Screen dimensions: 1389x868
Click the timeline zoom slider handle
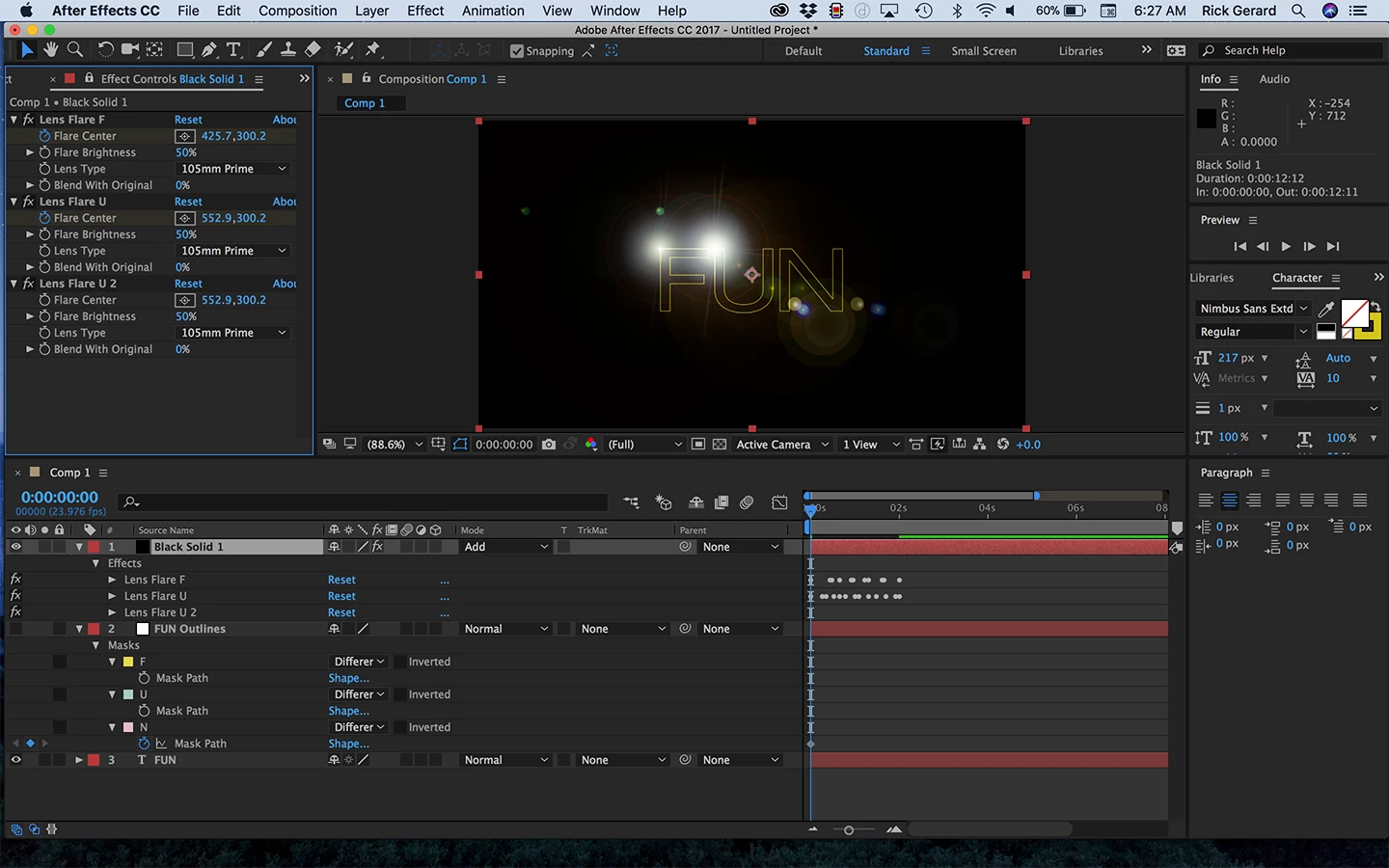(849, 830)
